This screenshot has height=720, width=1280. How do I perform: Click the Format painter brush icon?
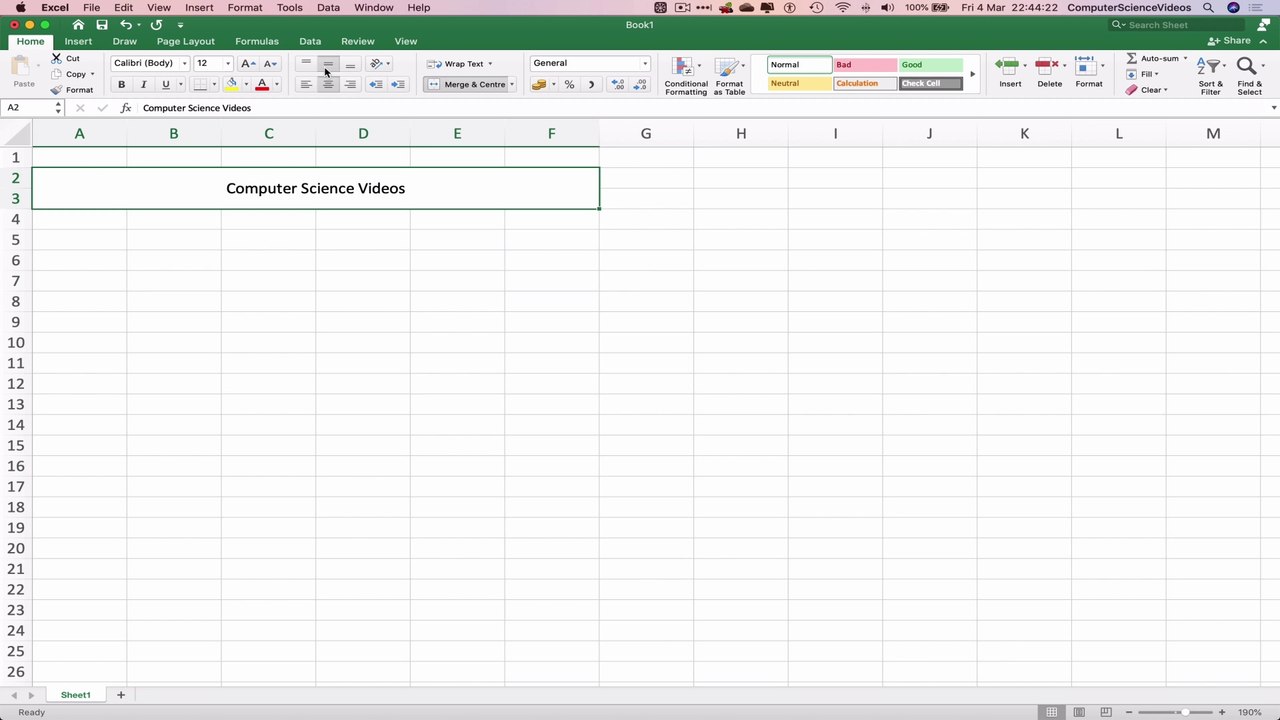tap(57, 90)
